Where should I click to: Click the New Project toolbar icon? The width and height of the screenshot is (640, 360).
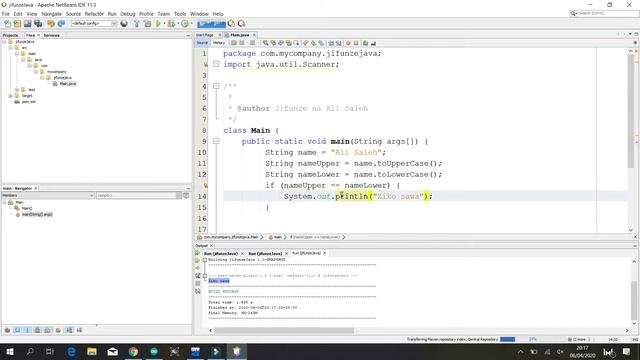[17, 24]
